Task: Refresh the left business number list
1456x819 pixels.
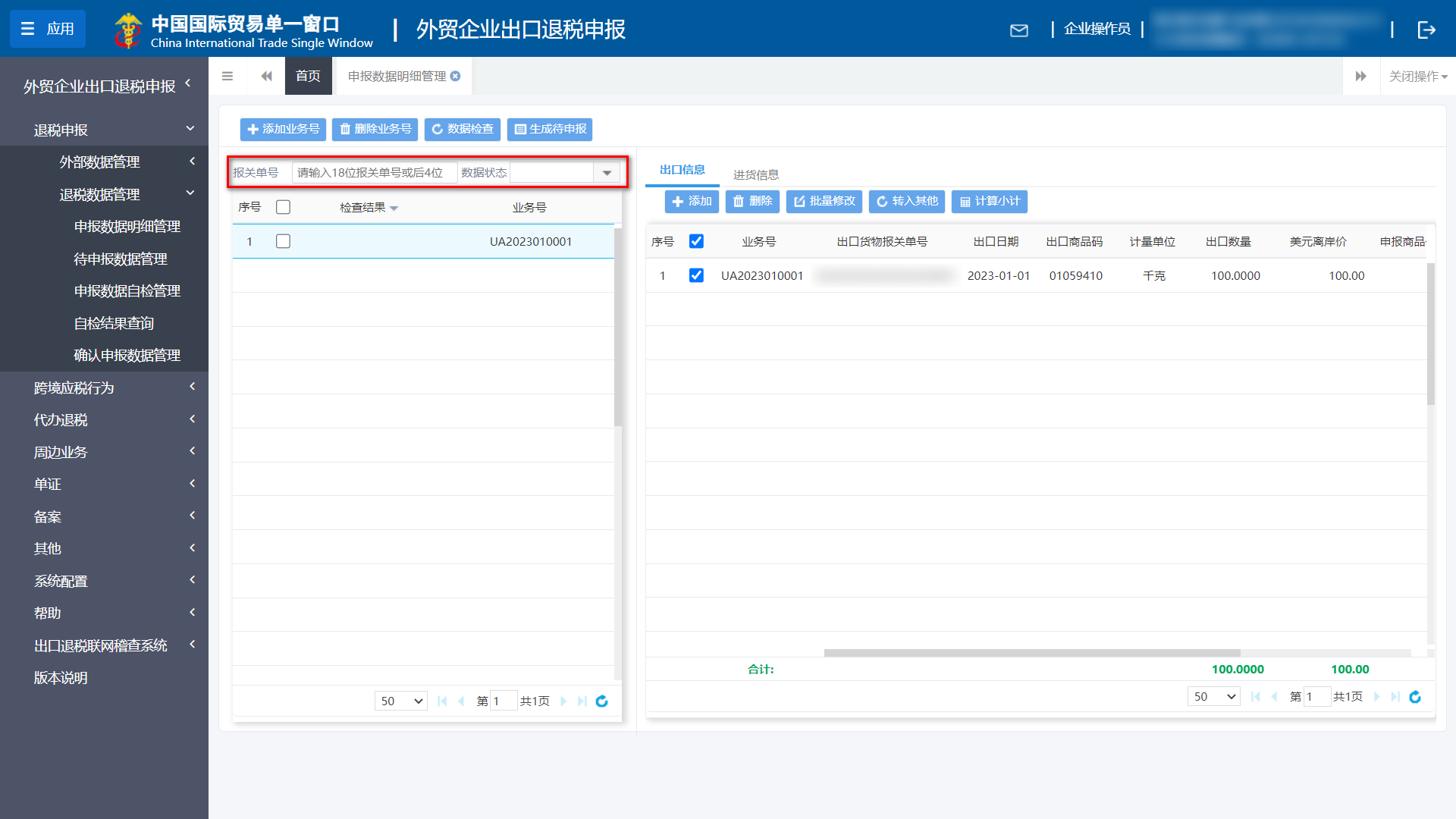Action: (x=601, y=701)
